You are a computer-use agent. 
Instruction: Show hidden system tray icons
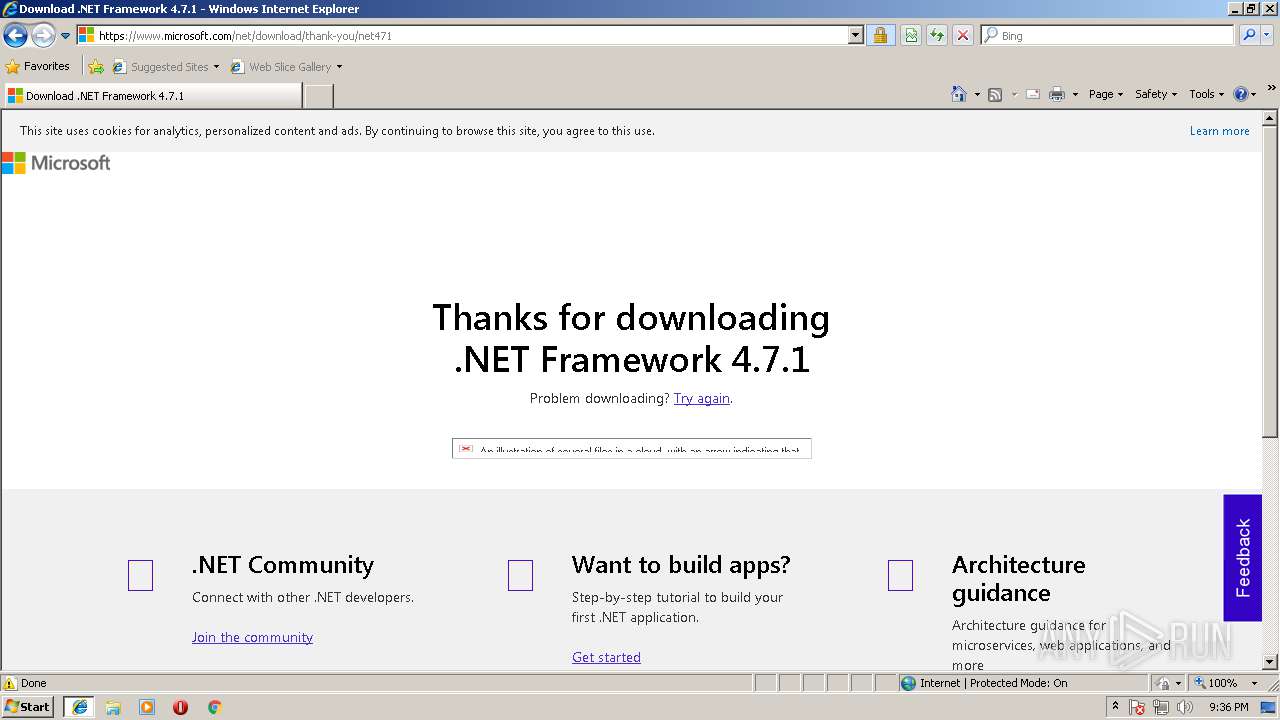click(x=1115, y=707)
